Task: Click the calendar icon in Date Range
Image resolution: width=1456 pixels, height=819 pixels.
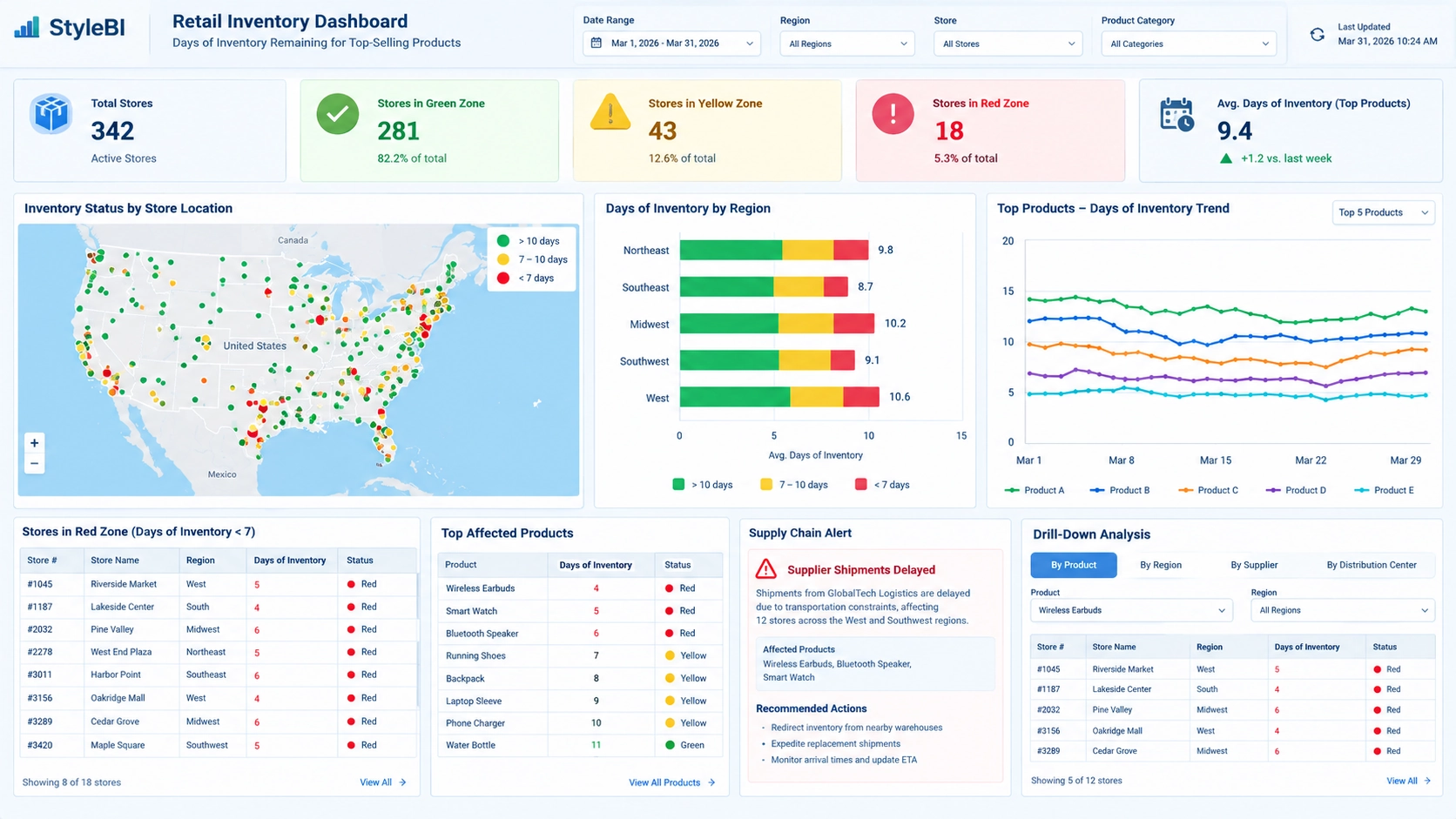Action: pos(597,43)
